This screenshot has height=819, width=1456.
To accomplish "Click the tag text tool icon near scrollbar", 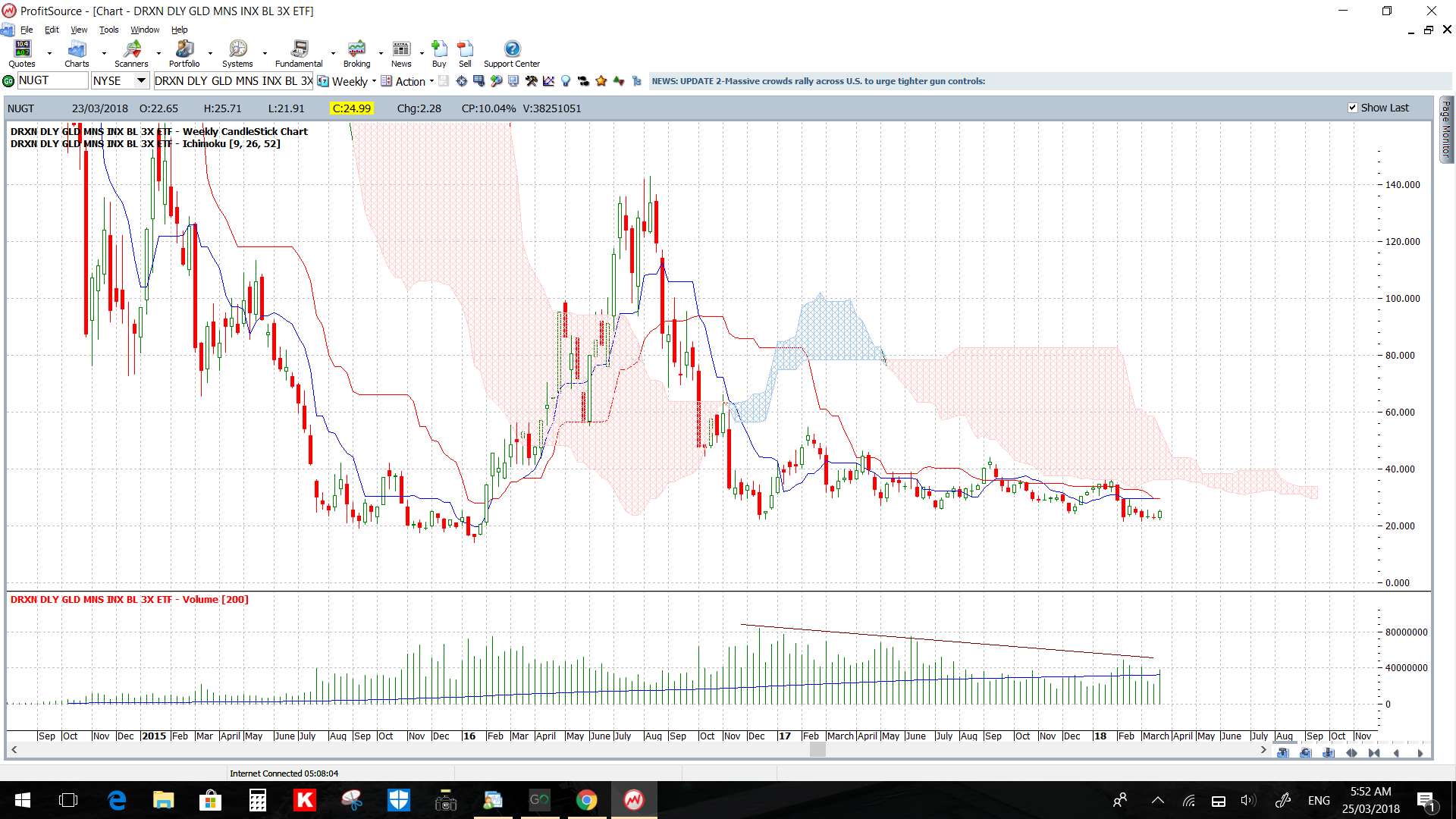I will (1283, 753).
